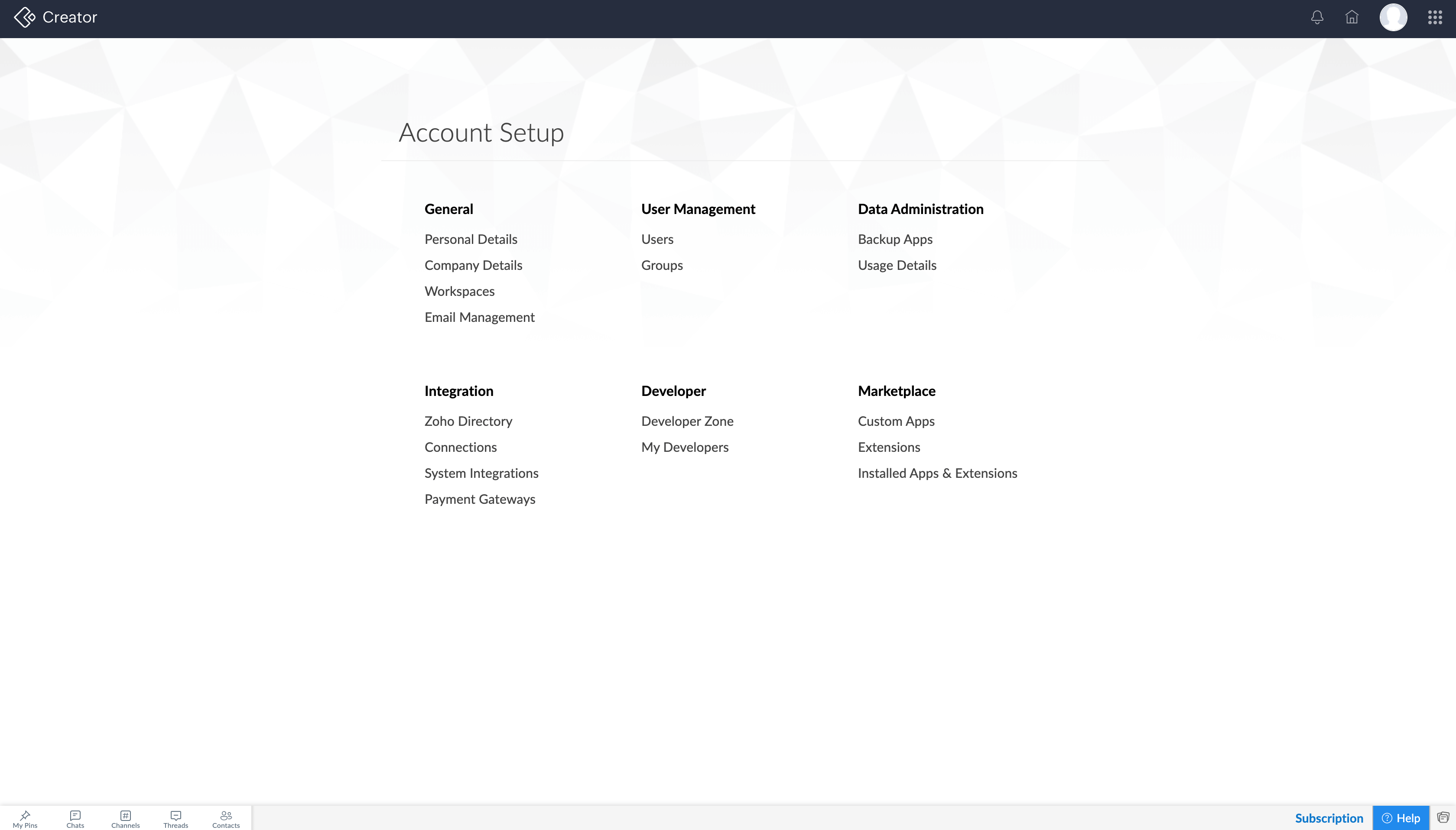Open My Pins in bottom bar

[25, 819]
